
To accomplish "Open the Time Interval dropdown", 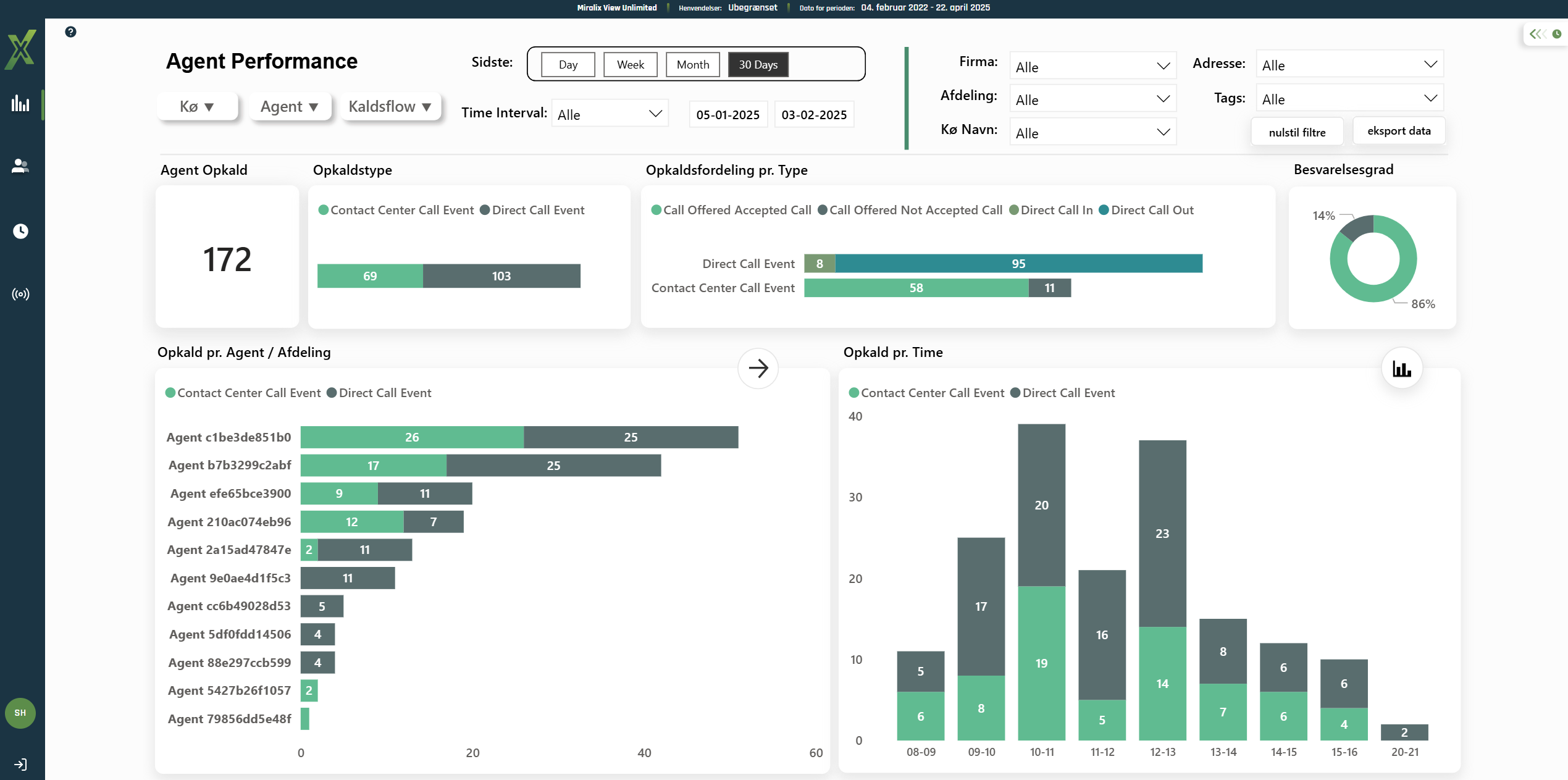I will [609, 114].
